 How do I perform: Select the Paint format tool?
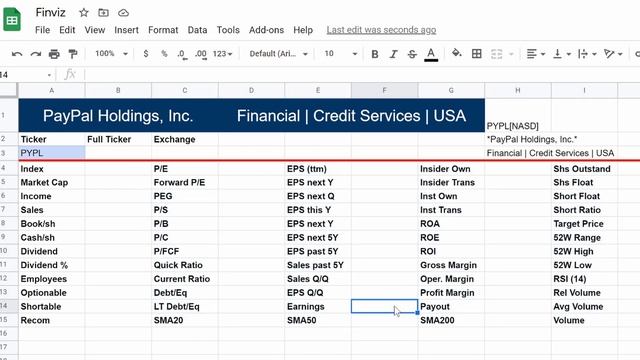[73, 54]
